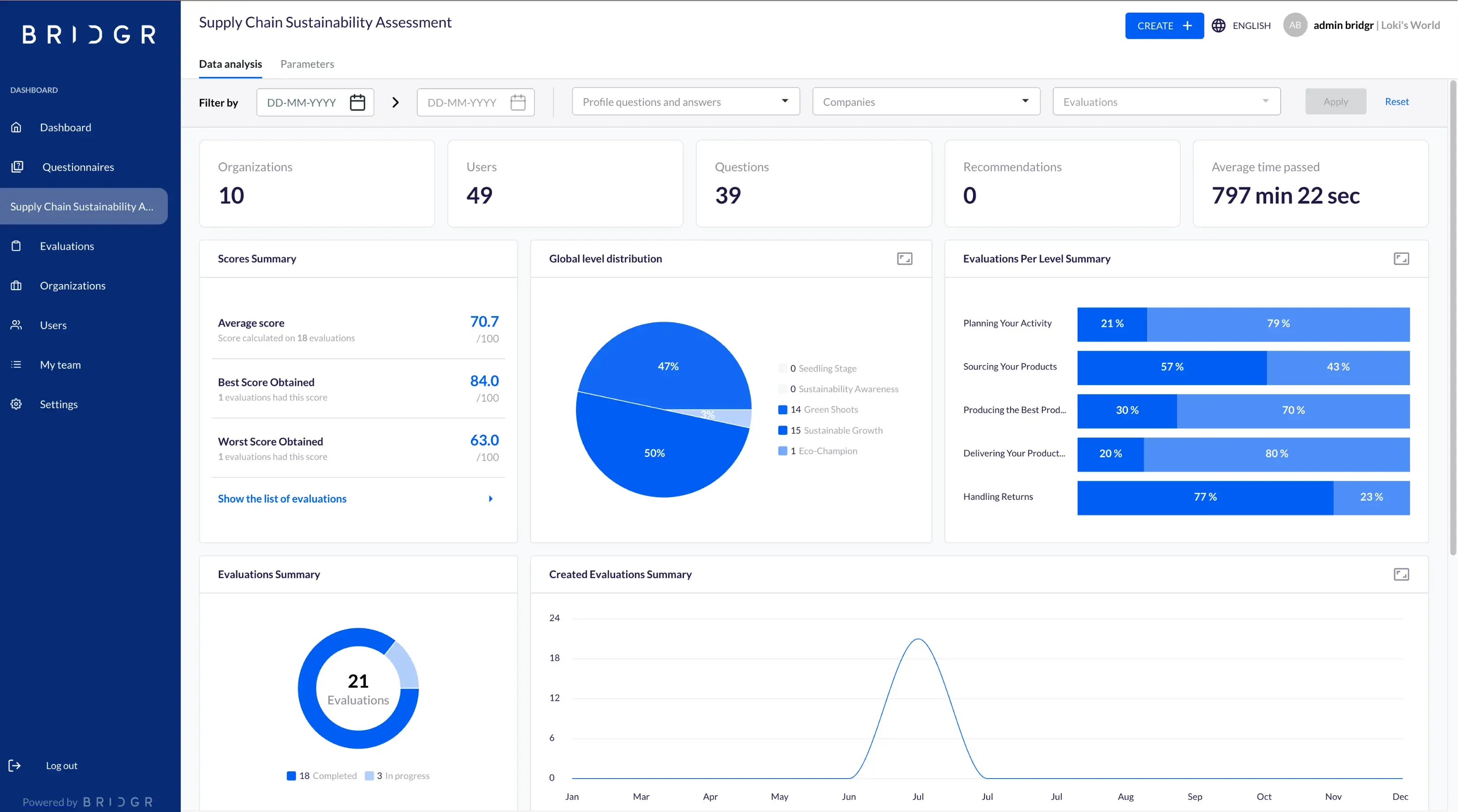The width and height of the screenshot is (1458, 812).
Task: Click the Organizations 10 stat card
Action: [317, 183]
